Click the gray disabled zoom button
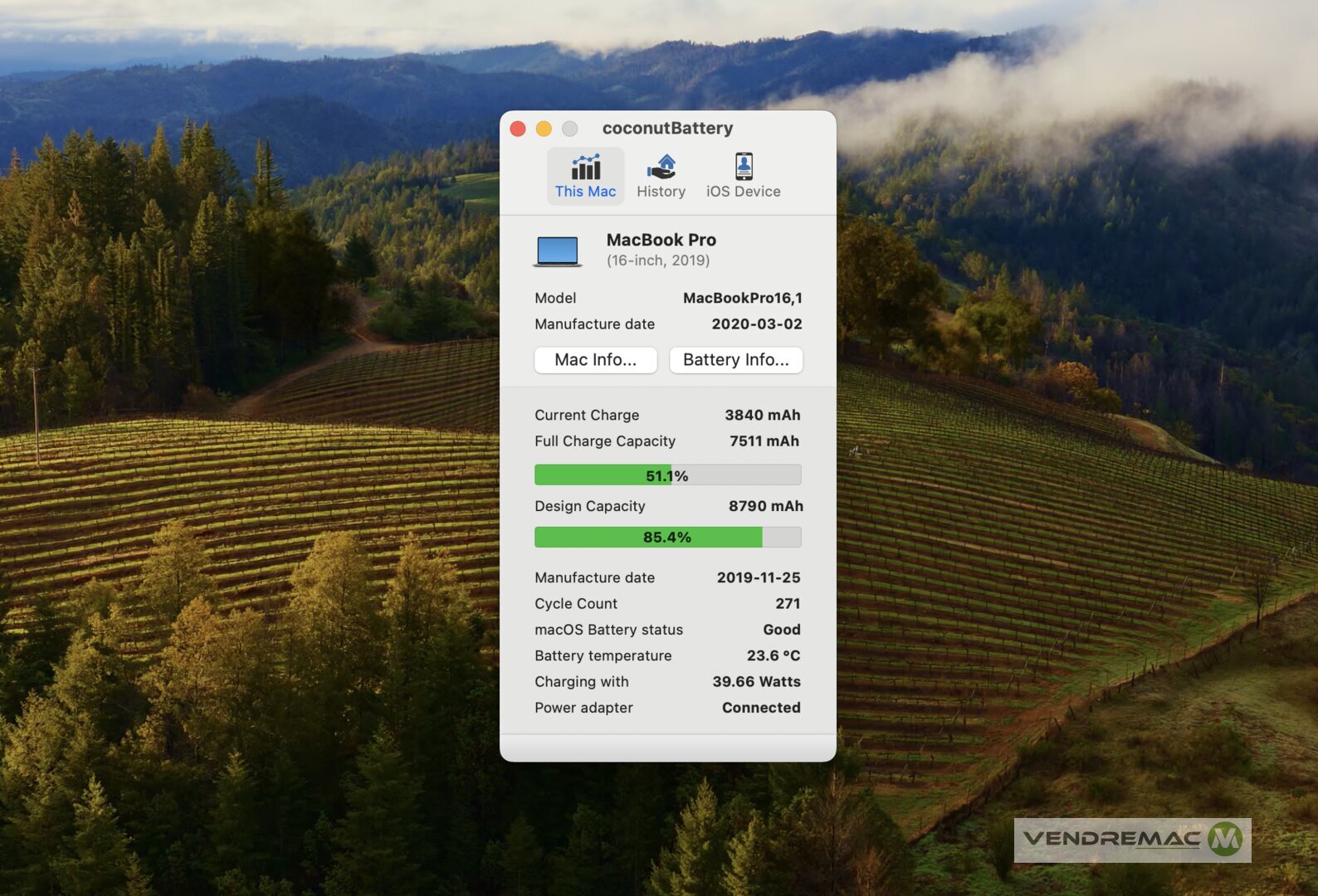The width and height of the screenshot is (1318, 896). [x=570, y=129]
